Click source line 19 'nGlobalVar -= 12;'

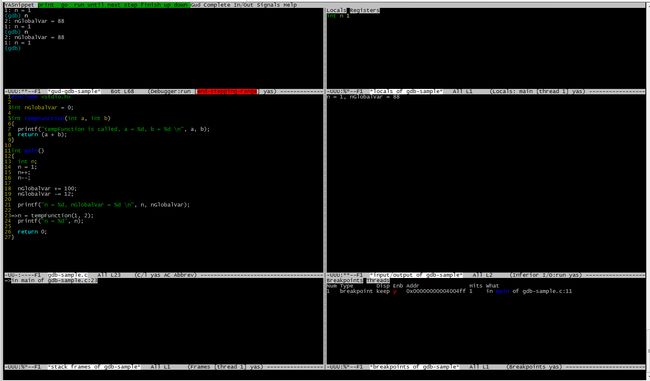[46, 194]
